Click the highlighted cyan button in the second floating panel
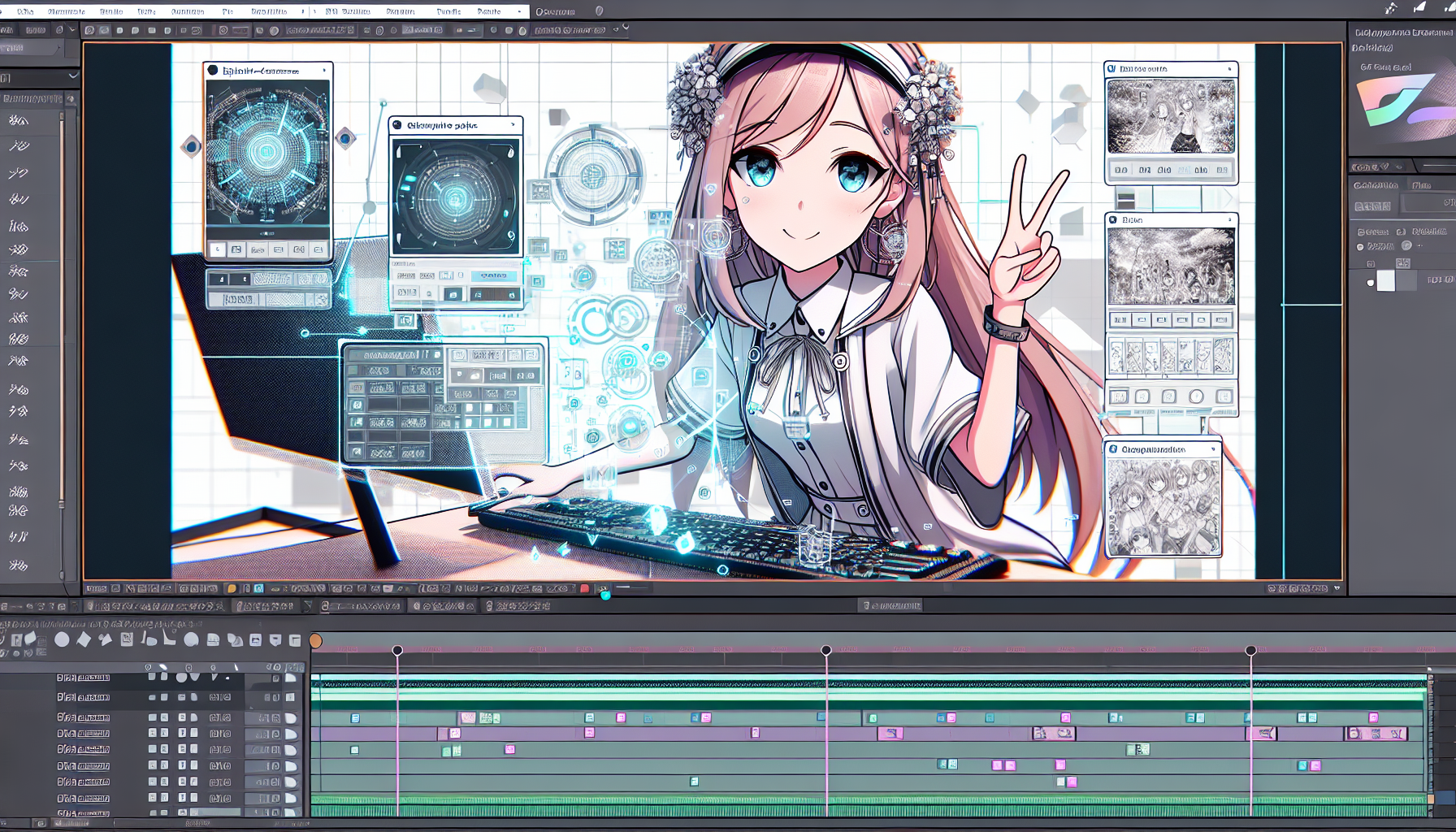Viewport: 1456px width, 832px height. pos(493,276)
